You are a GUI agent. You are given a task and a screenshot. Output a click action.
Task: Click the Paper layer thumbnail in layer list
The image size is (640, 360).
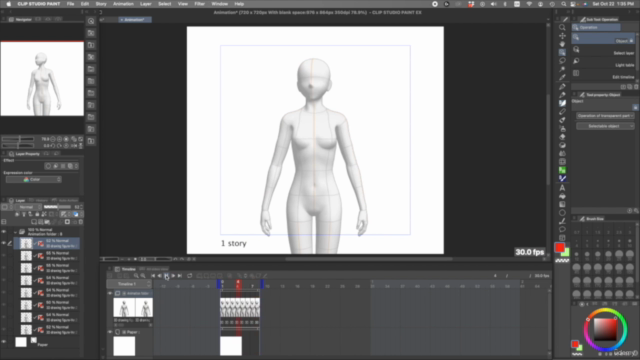point(21,342)
